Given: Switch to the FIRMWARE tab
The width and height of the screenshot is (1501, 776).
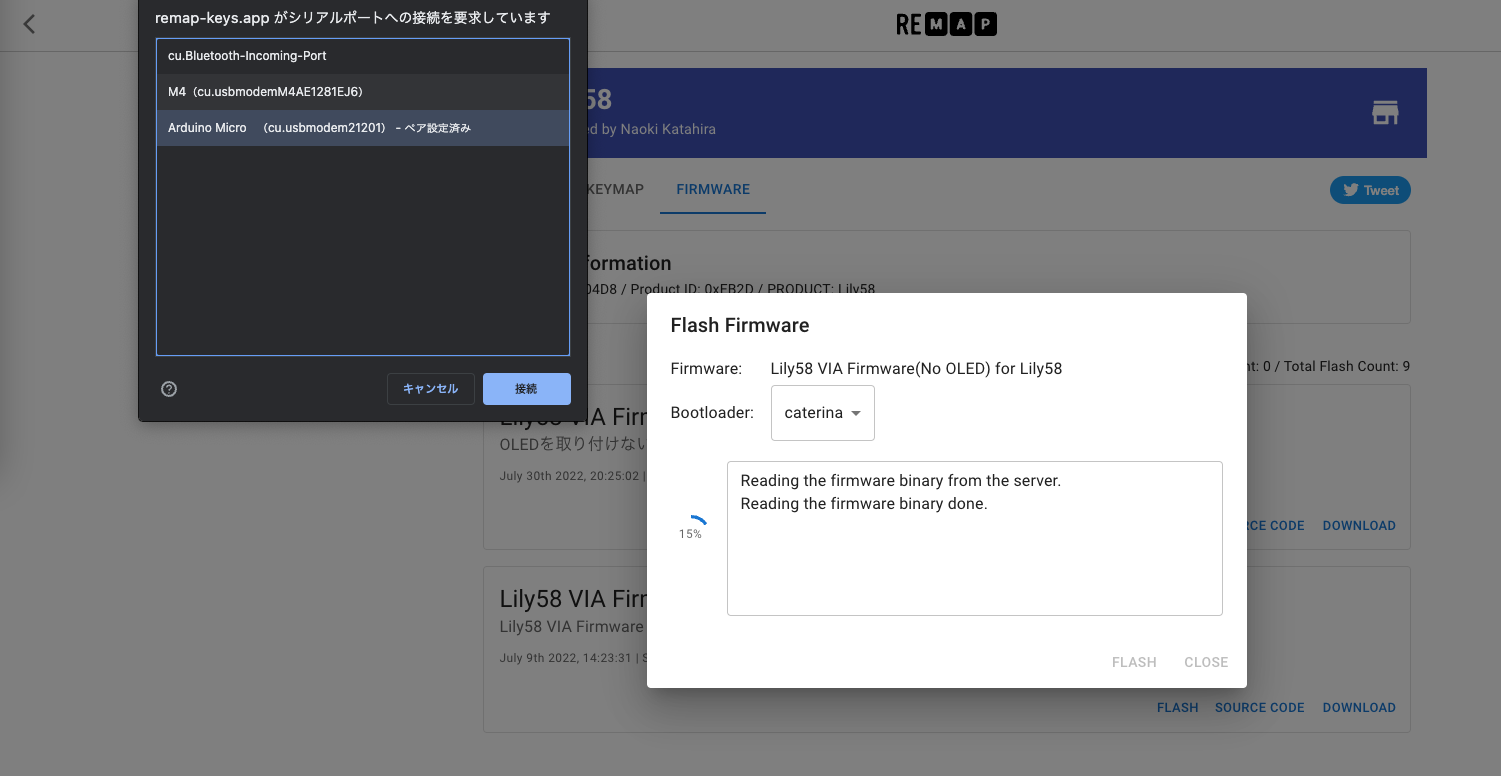Looking at the screenshot, I should [x=712, y=189].
